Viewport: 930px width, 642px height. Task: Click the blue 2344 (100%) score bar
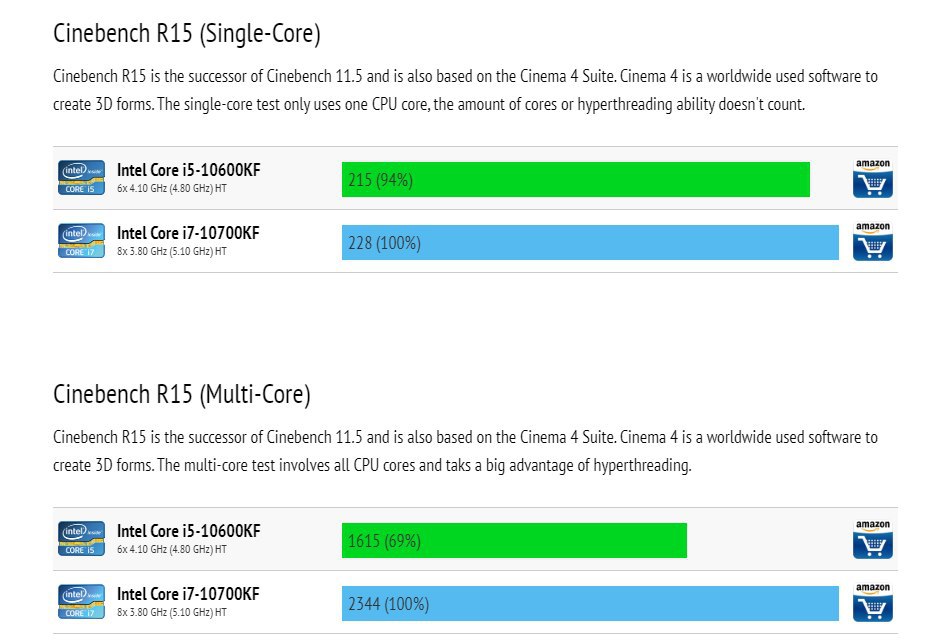[590, 604]
